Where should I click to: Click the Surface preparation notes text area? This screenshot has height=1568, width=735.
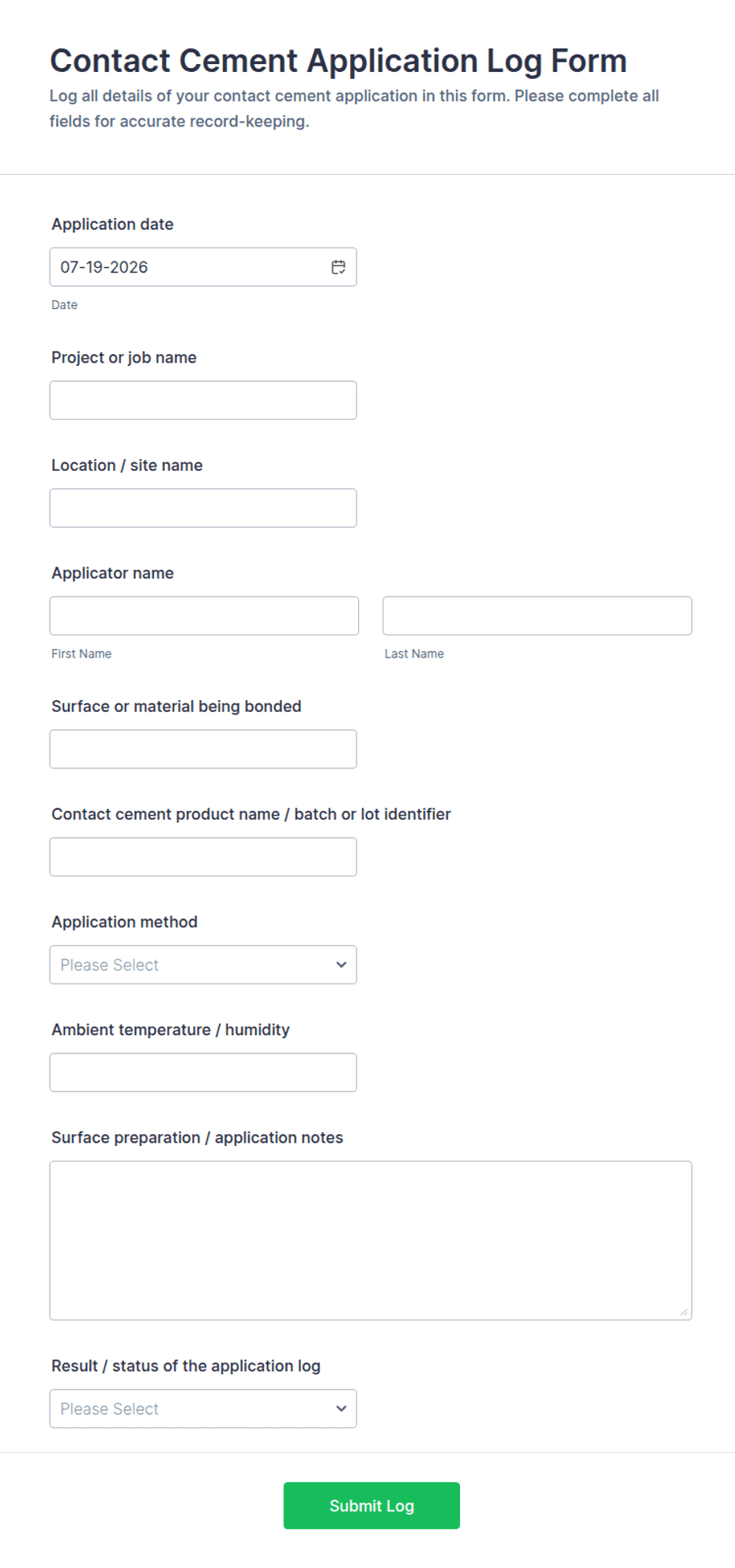click(371, 1241)
